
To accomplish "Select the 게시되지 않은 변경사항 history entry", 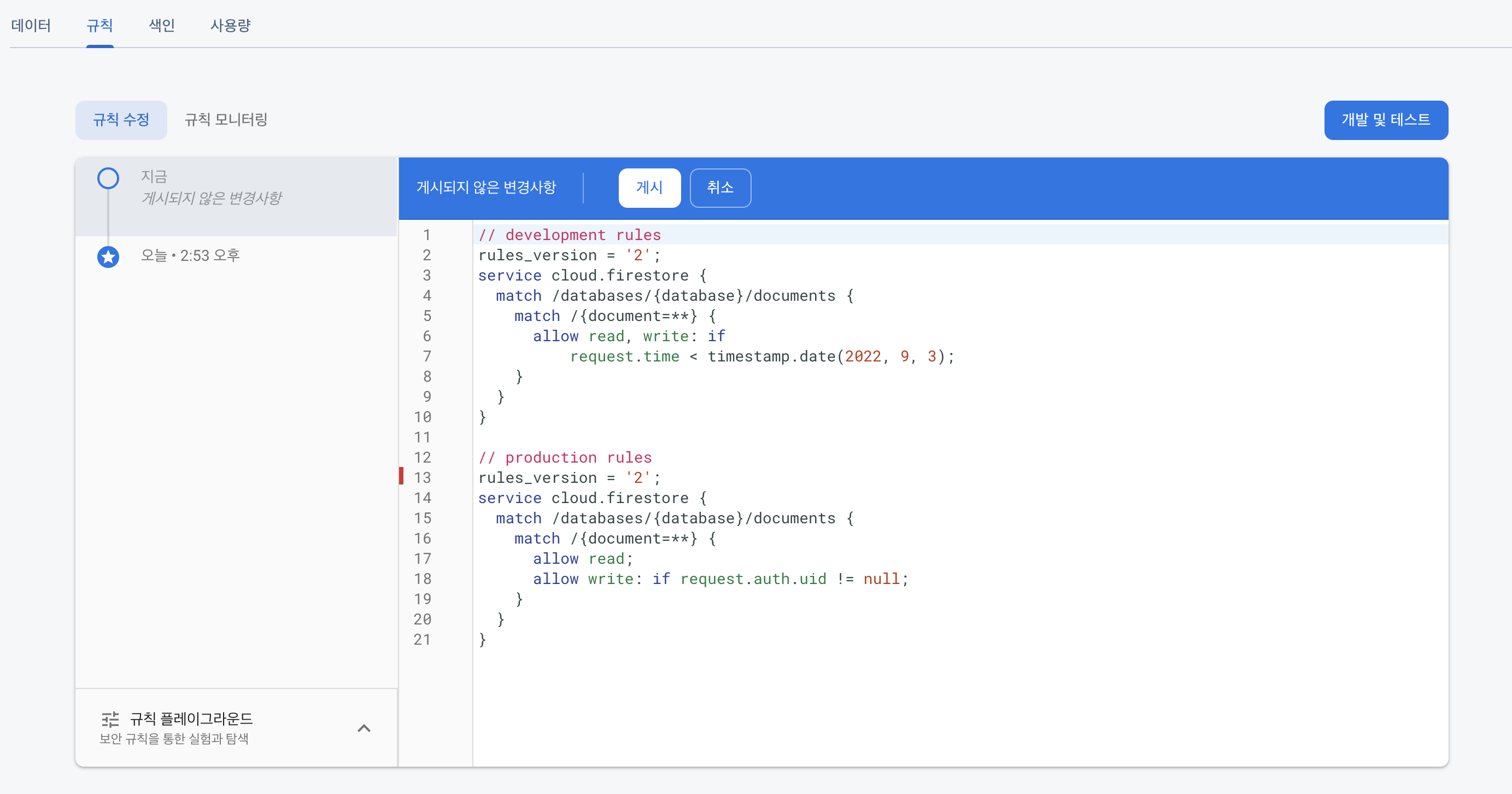I will [x=212, y=197].
